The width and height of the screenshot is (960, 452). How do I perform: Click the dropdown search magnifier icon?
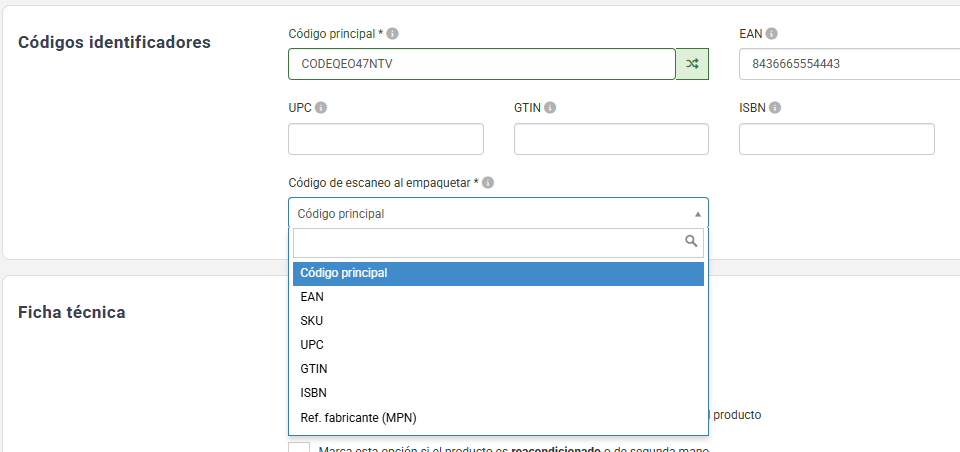690,241
